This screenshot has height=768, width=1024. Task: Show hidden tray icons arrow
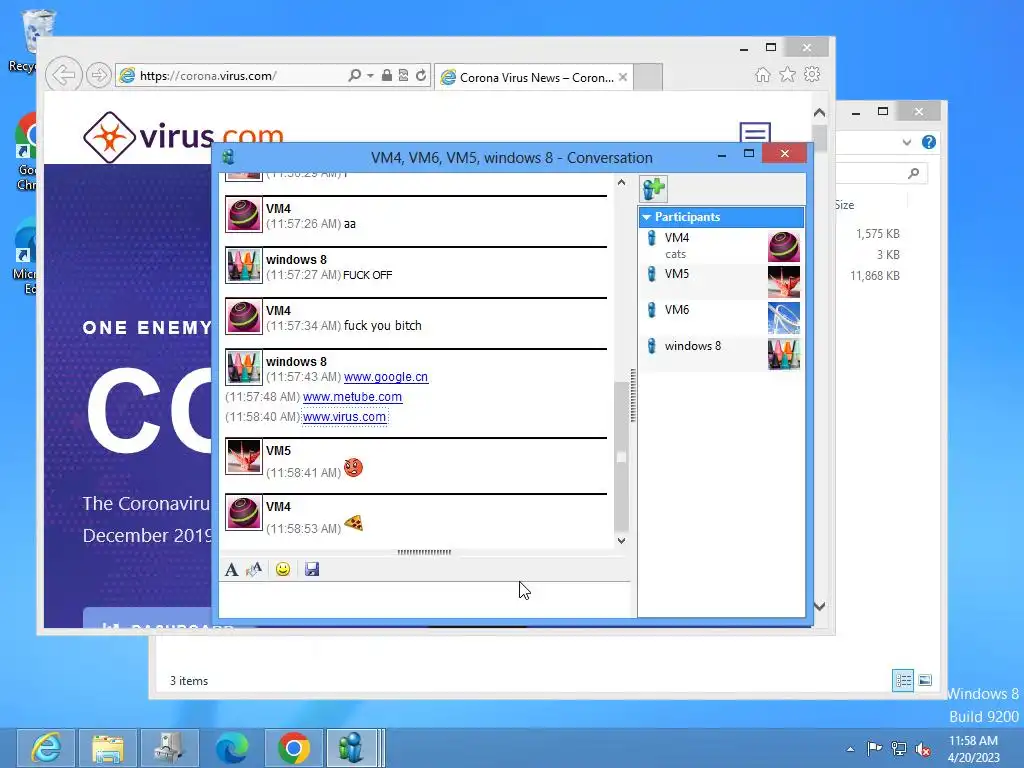pos(850,749)
